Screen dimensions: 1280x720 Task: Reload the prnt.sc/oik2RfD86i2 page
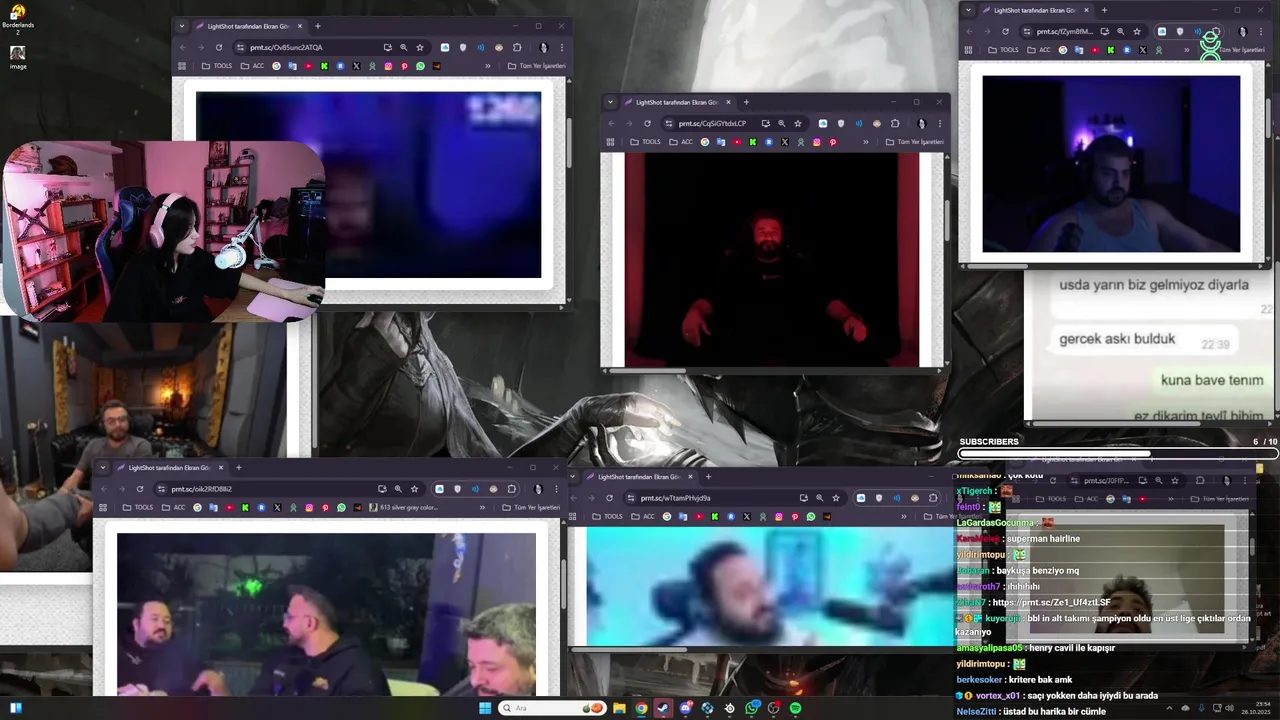click(x=139, y=489)
